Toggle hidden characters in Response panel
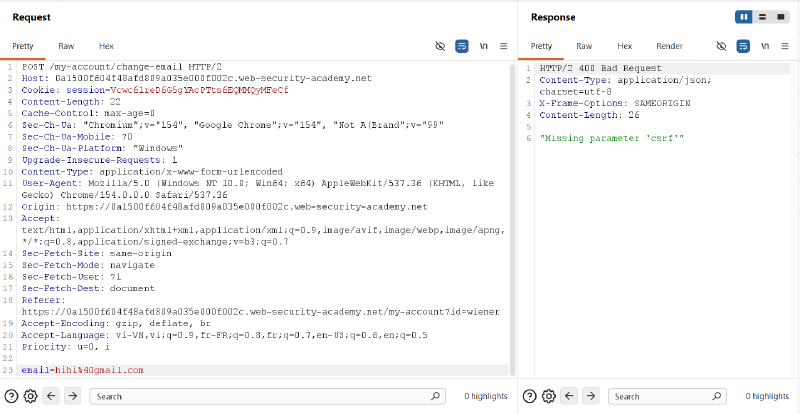This screenshot has height=414, width=800. 721,46
